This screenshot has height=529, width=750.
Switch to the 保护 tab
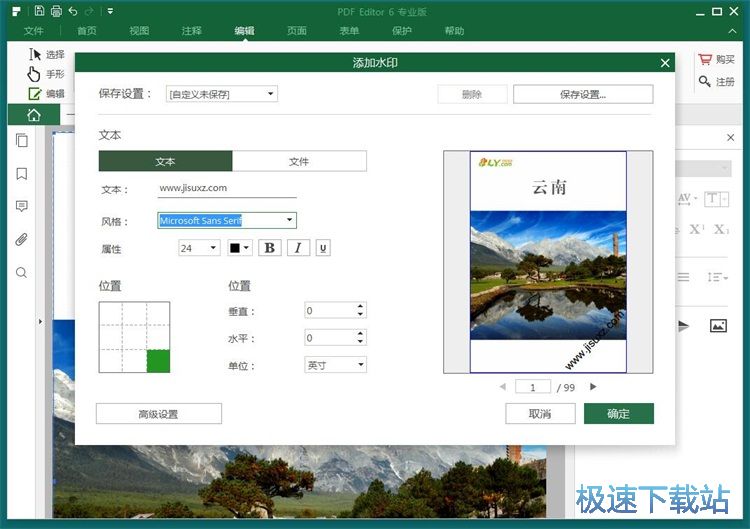[x=402, y=31]
